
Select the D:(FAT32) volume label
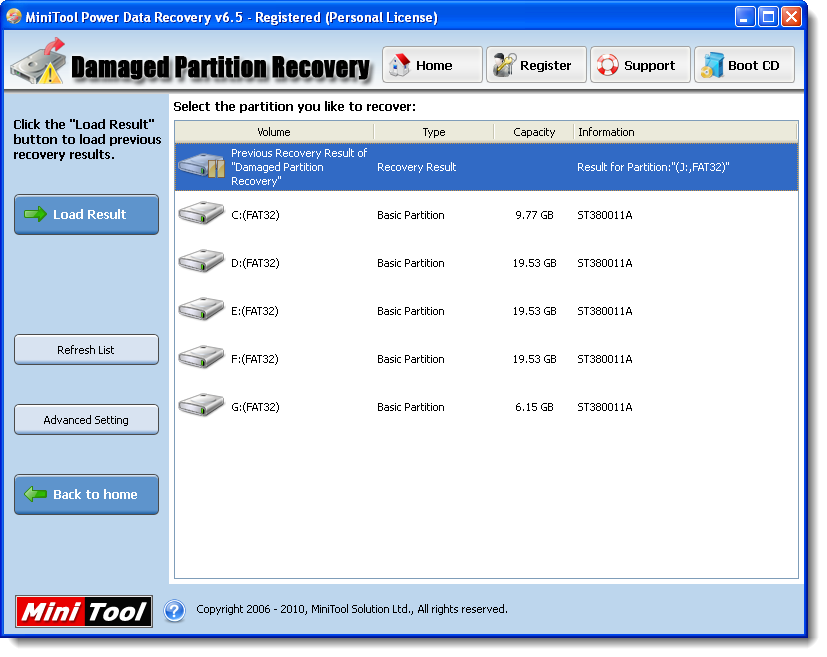(255, 263)
